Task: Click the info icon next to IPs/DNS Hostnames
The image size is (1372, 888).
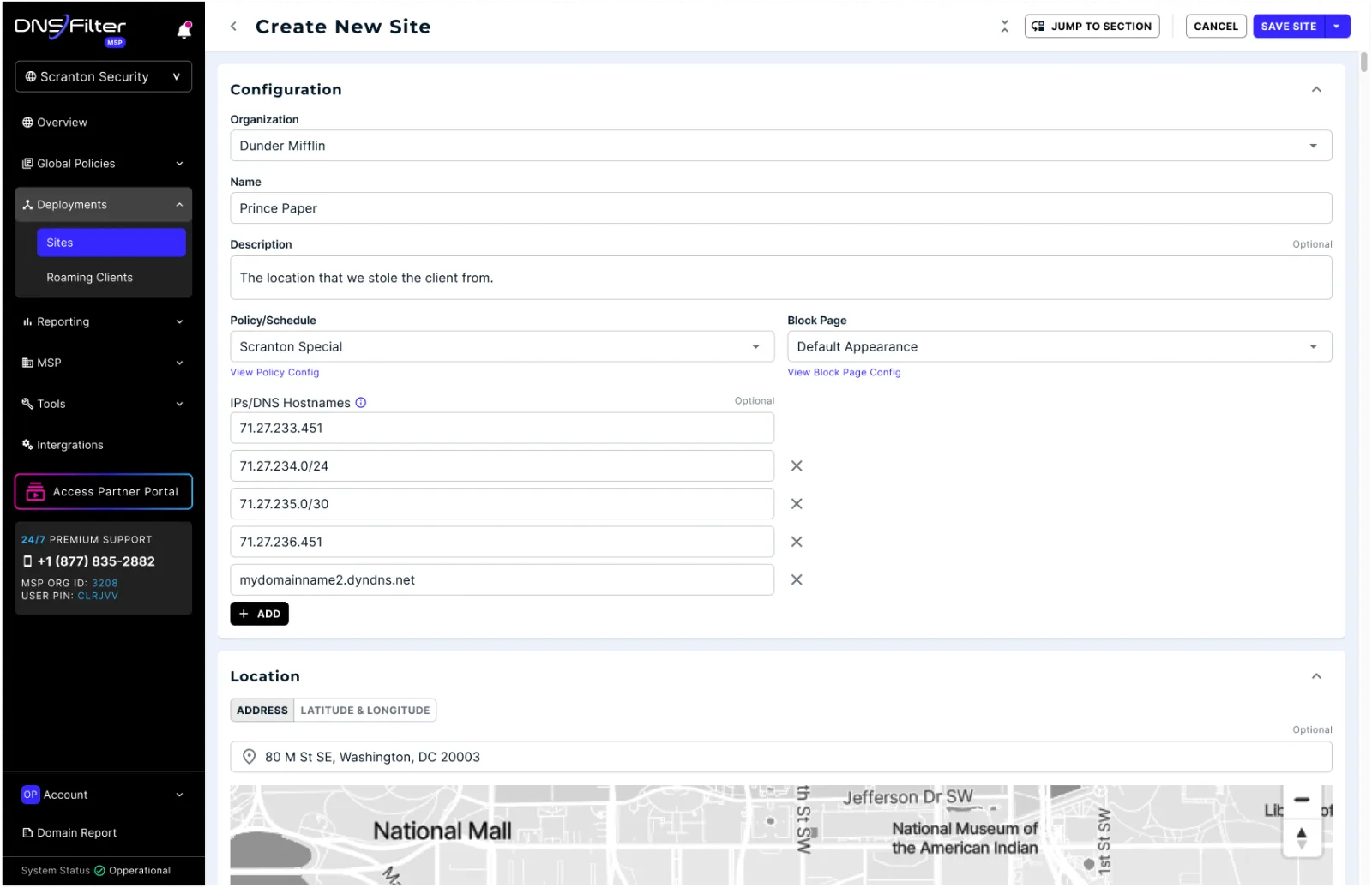Action: (361, 403)
